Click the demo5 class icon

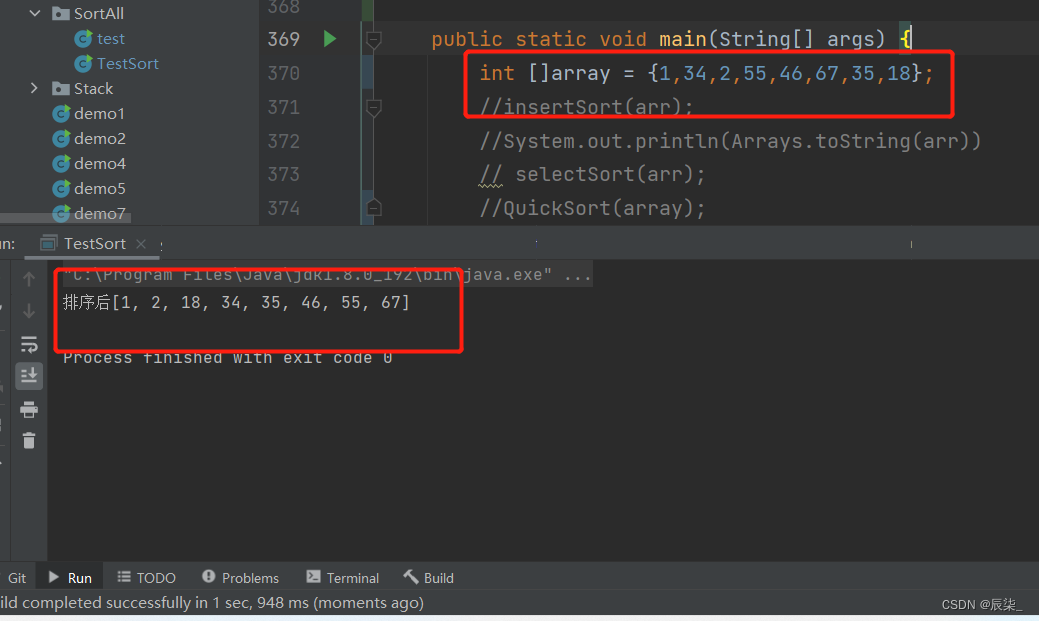[62, 189]
